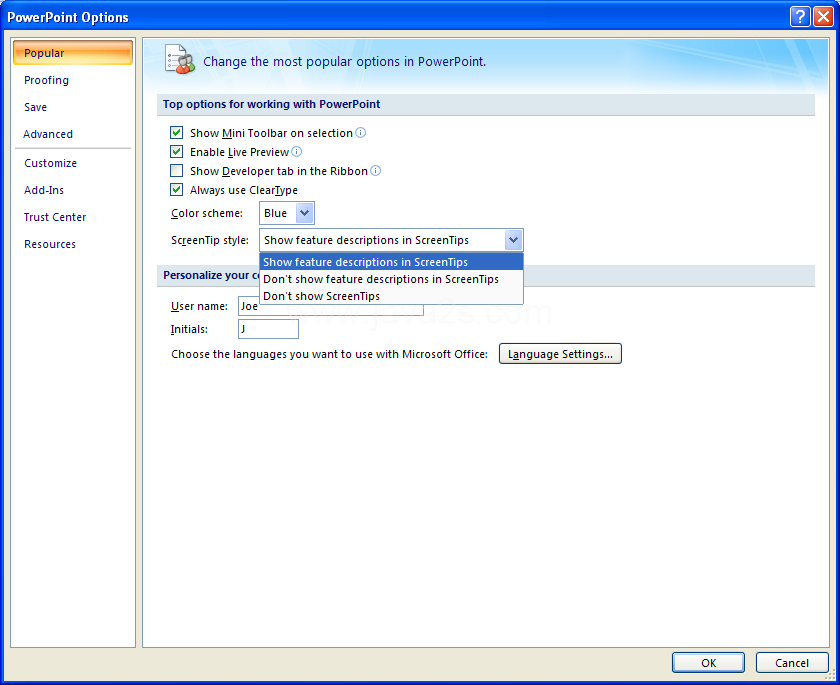Close the PowerPoint Options dialog
840x685 pixels.
[823, 17]
